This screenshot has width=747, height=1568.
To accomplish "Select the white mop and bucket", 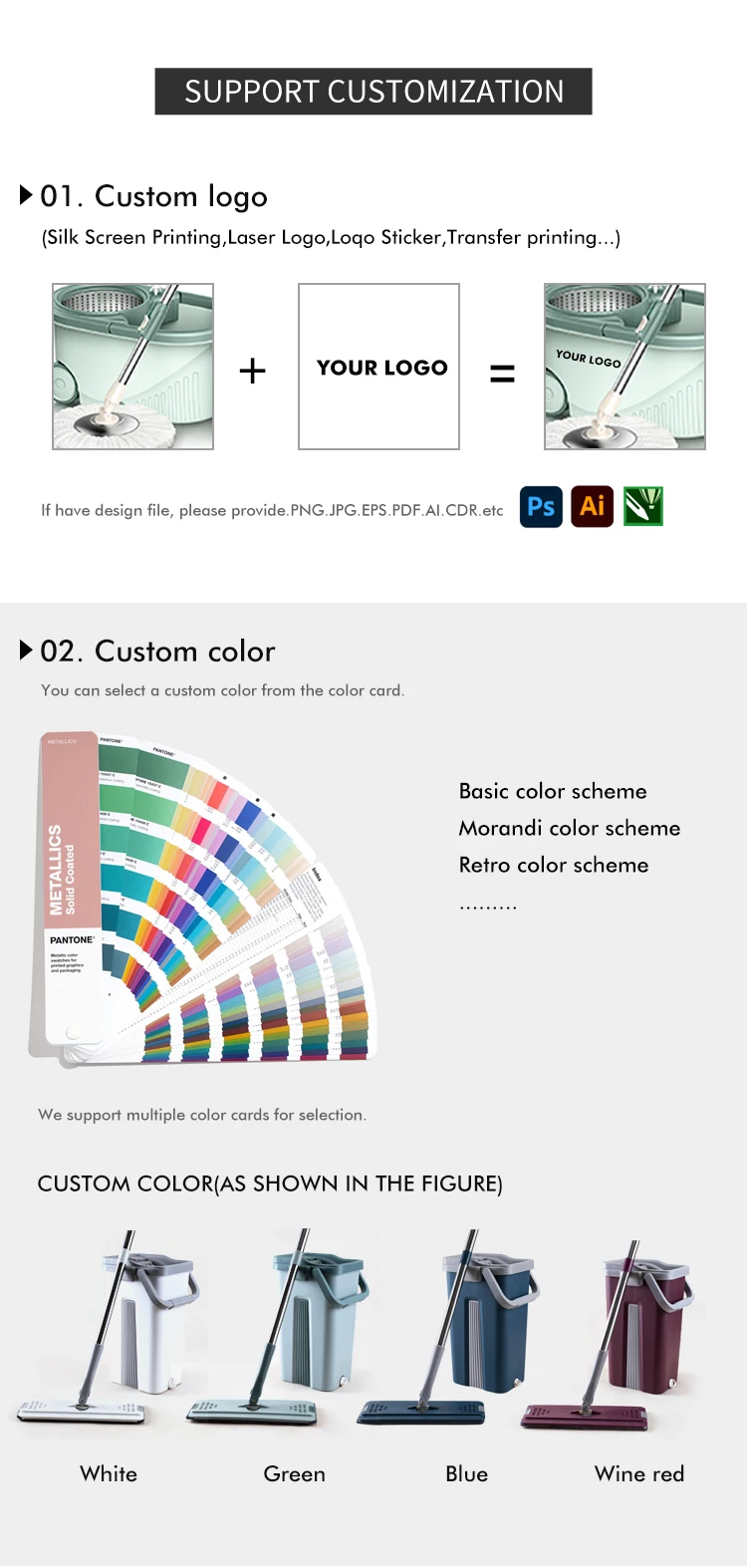I will (x=108, y=1330).
